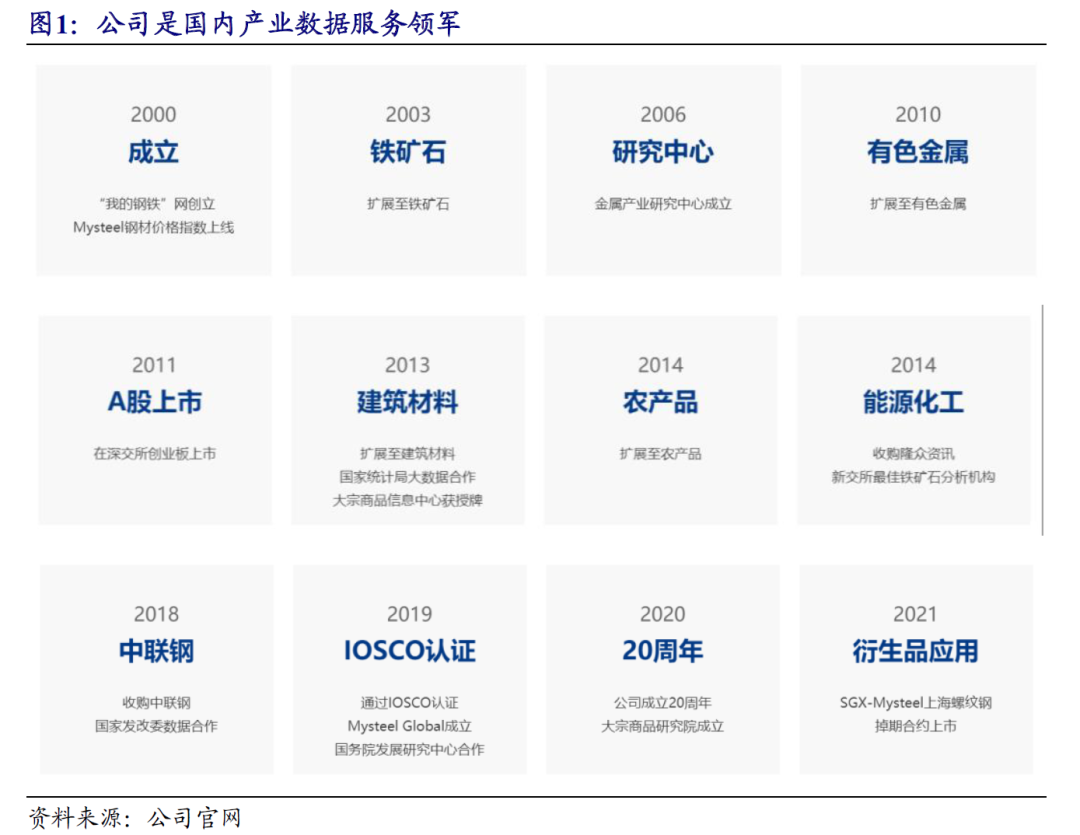Select the 2019 year label

point(409,614)
